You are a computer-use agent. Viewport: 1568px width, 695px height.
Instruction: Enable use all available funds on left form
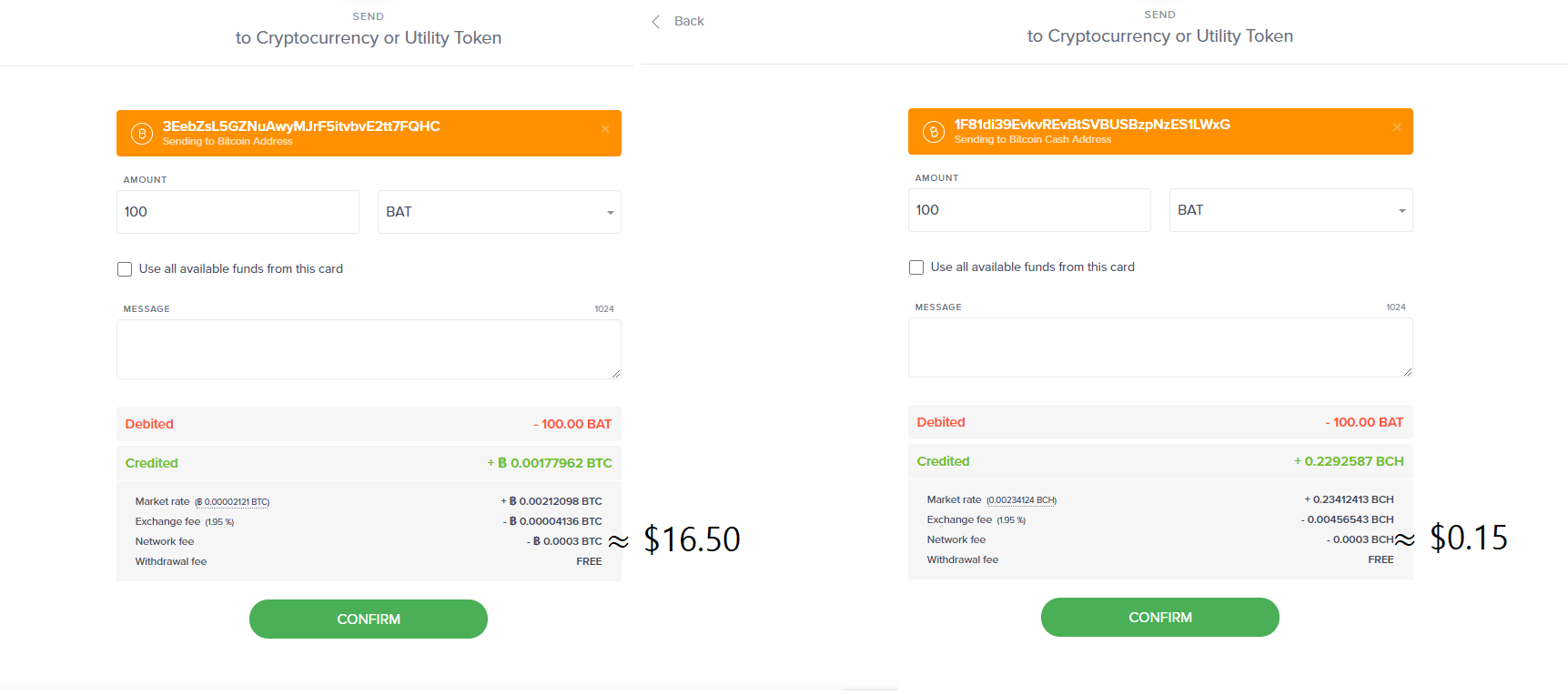[x=125, y=269]
